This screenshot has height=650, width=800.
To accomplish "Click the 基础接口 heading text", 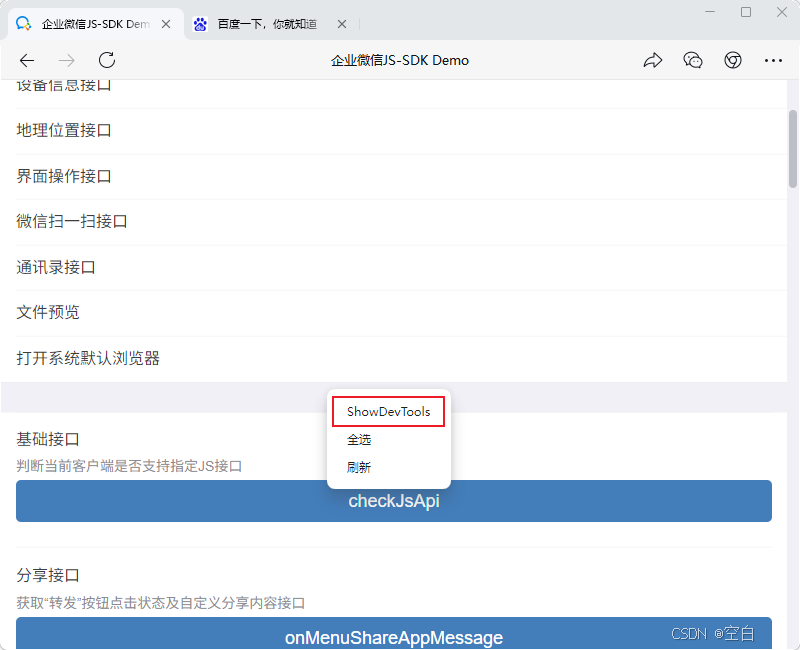I will (48, 439).
